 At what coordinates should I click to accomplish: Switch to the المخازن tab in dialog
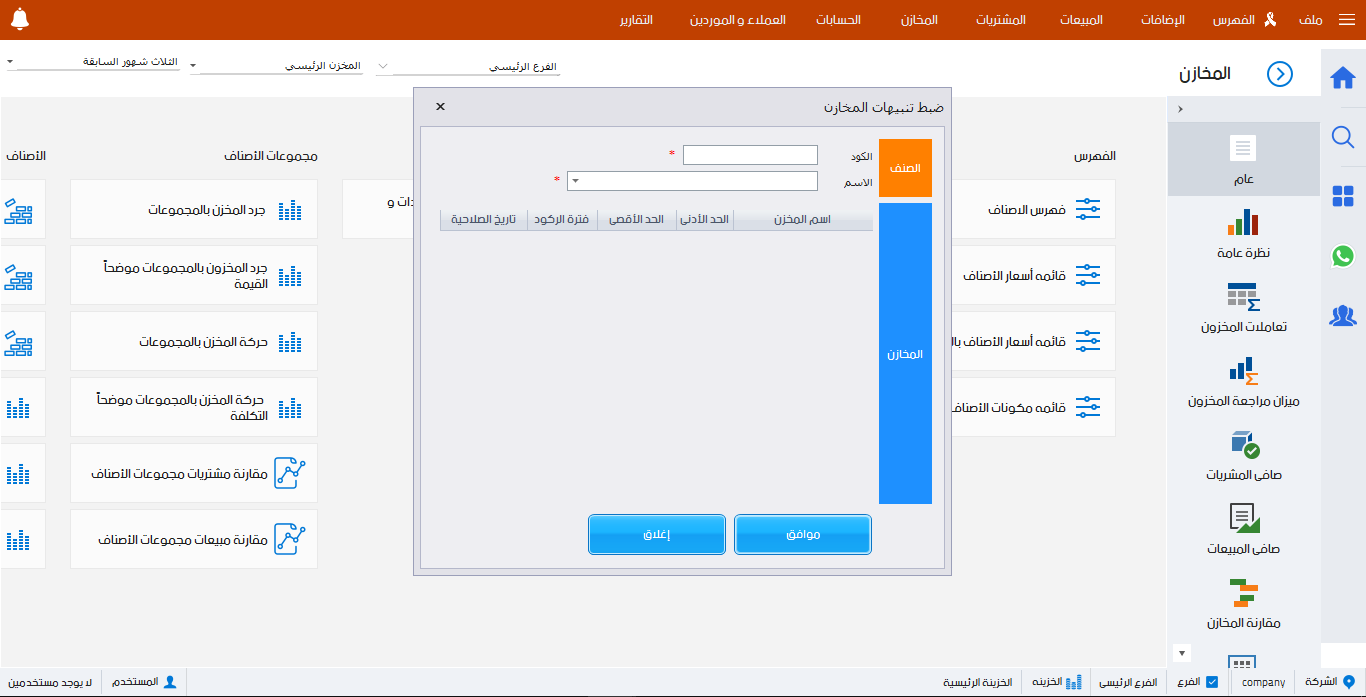tap(905, 354)
